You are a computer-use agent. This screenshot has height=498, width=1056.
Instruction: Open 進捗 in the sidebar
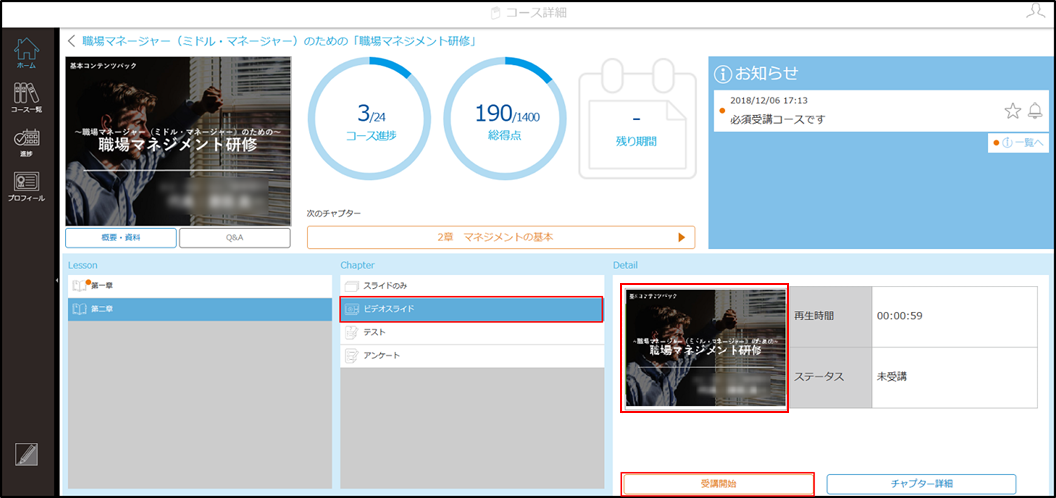pos(27,143)
